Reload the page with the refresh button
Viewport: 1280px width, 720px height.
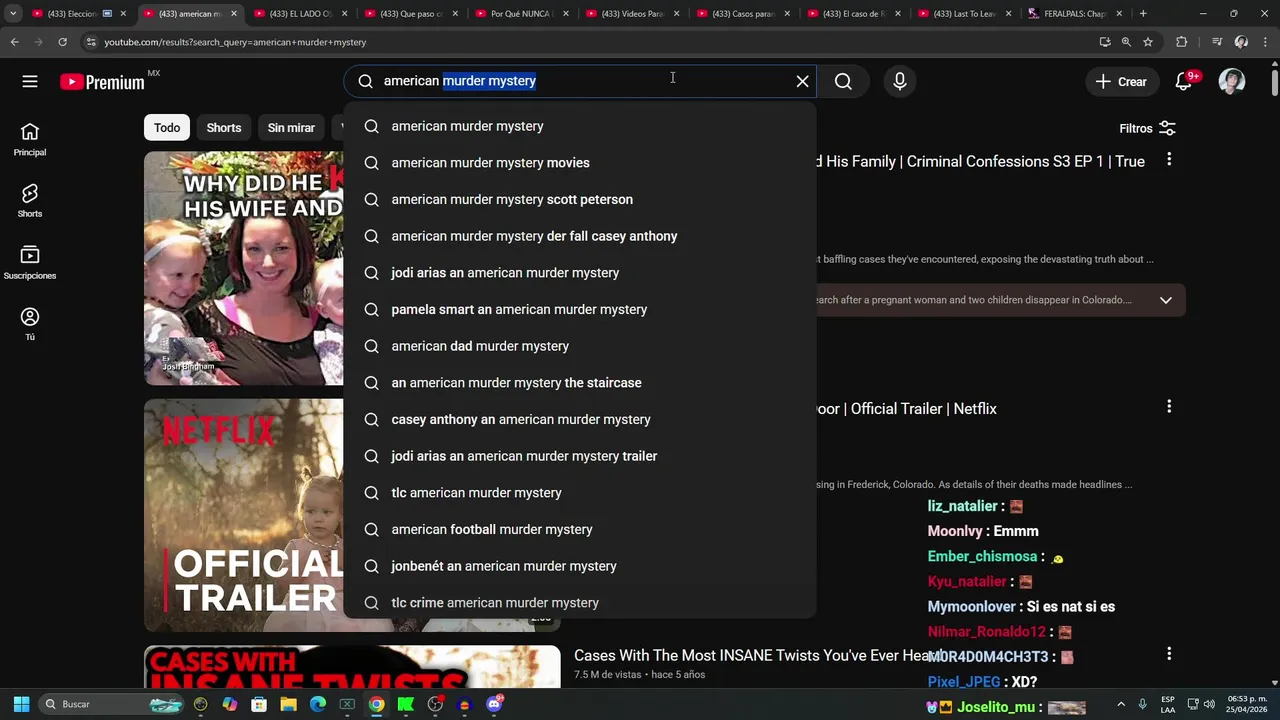62,42
